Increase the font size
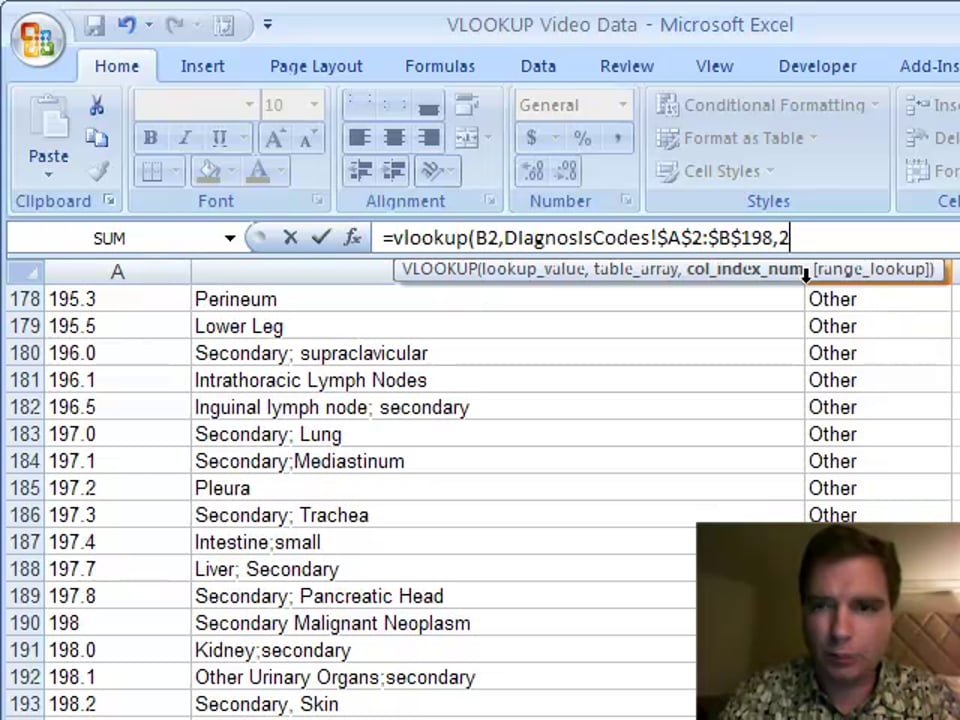 coord(274,139)
